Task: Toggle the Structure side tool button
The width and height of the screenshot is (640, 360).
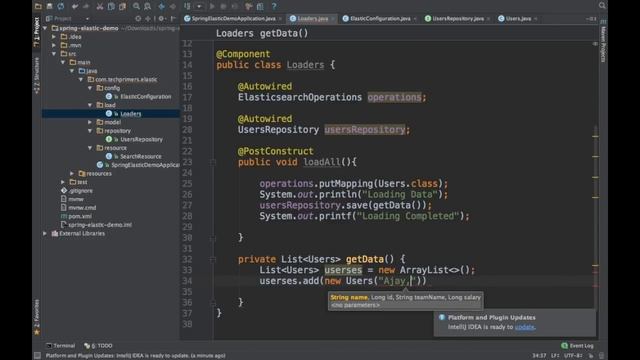Action: pyautogui.click(x=37, y=76)
